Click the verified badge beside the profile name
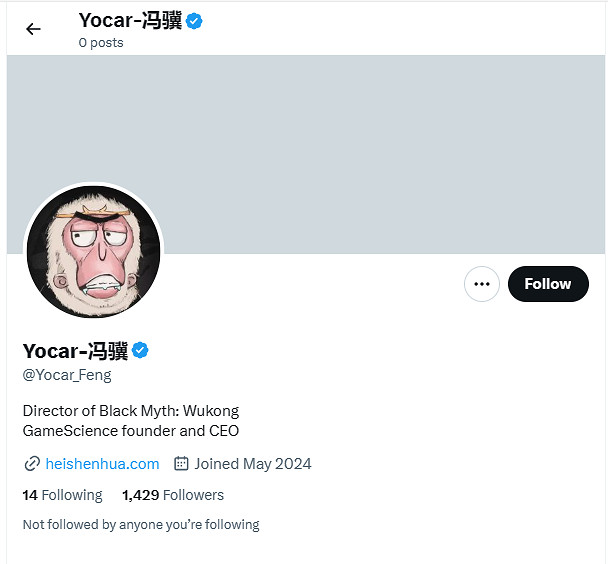 point(141,350)
